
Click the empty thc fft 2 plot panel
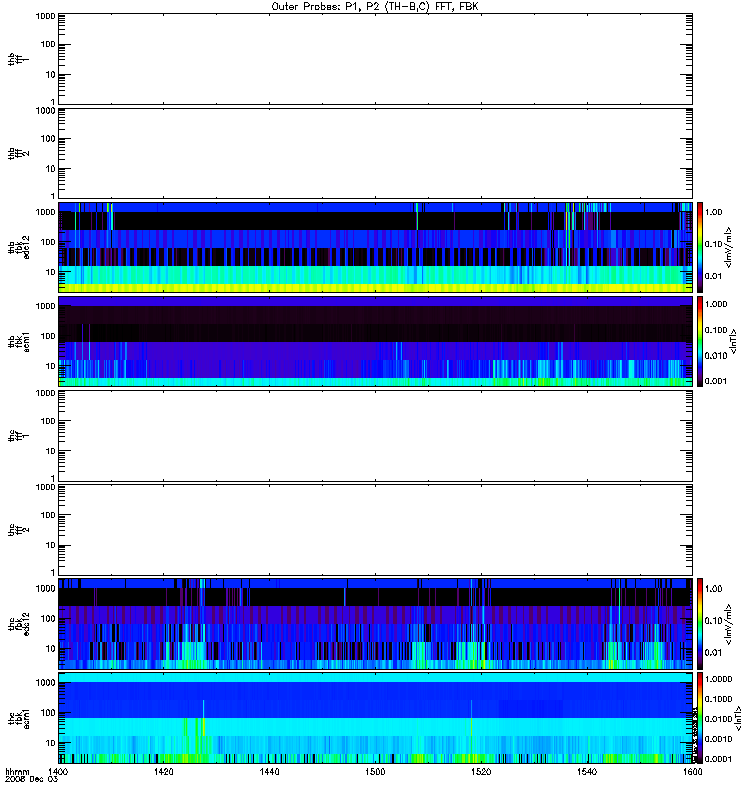point(375,530)
